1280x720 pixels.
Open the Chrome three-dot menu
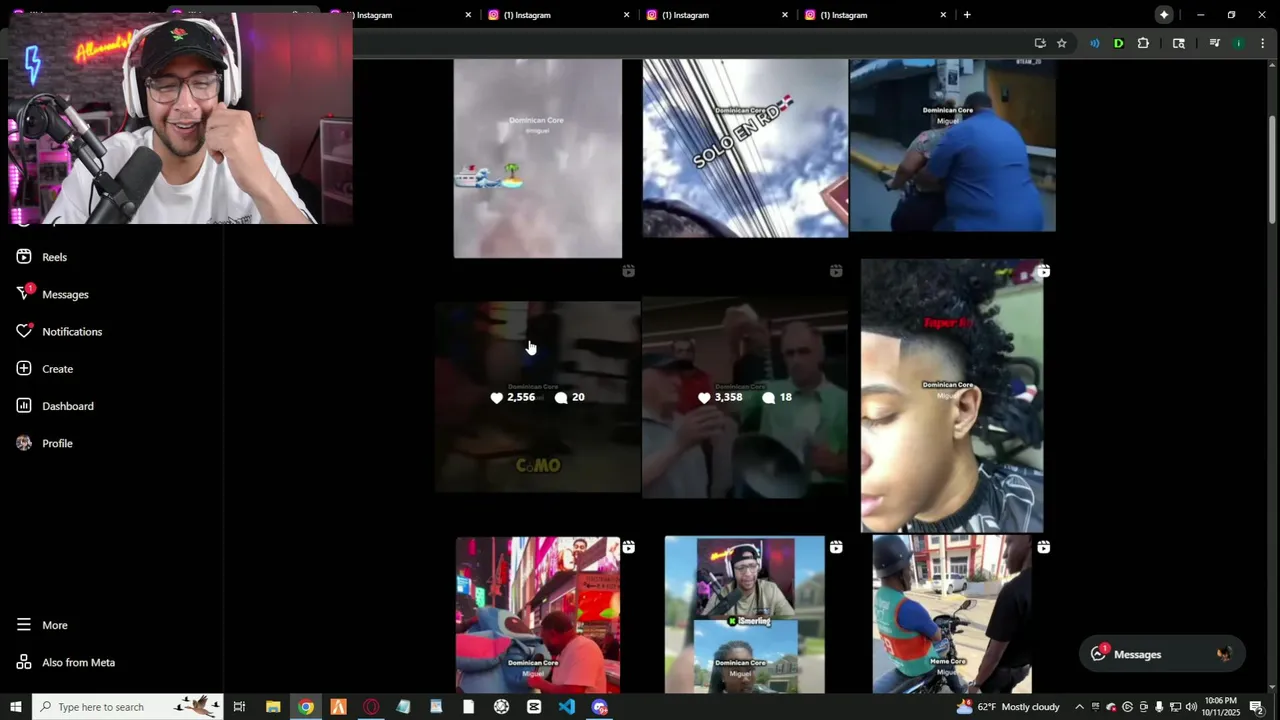point(1262,43)
